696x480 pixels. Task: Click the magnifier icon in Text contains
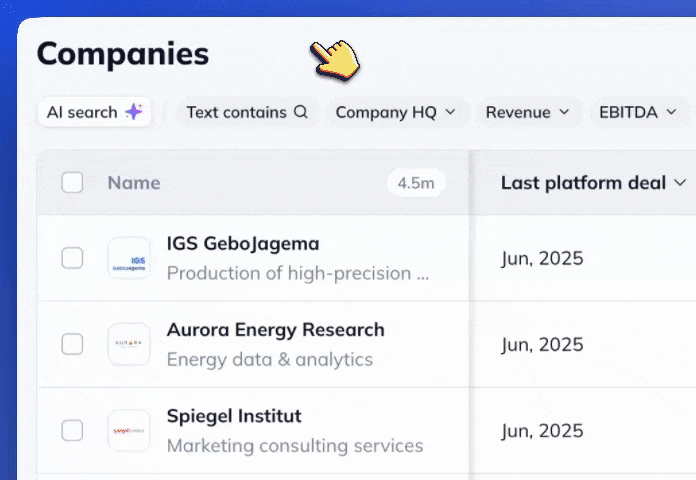[x=300, y=112]
